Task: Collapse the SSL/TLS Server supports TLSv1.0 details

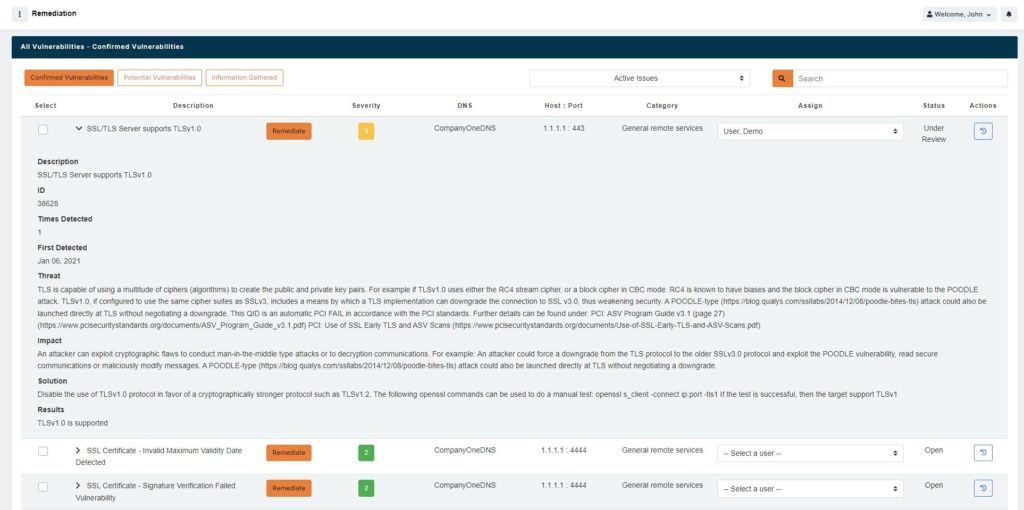Action: [x=79, y=129]
